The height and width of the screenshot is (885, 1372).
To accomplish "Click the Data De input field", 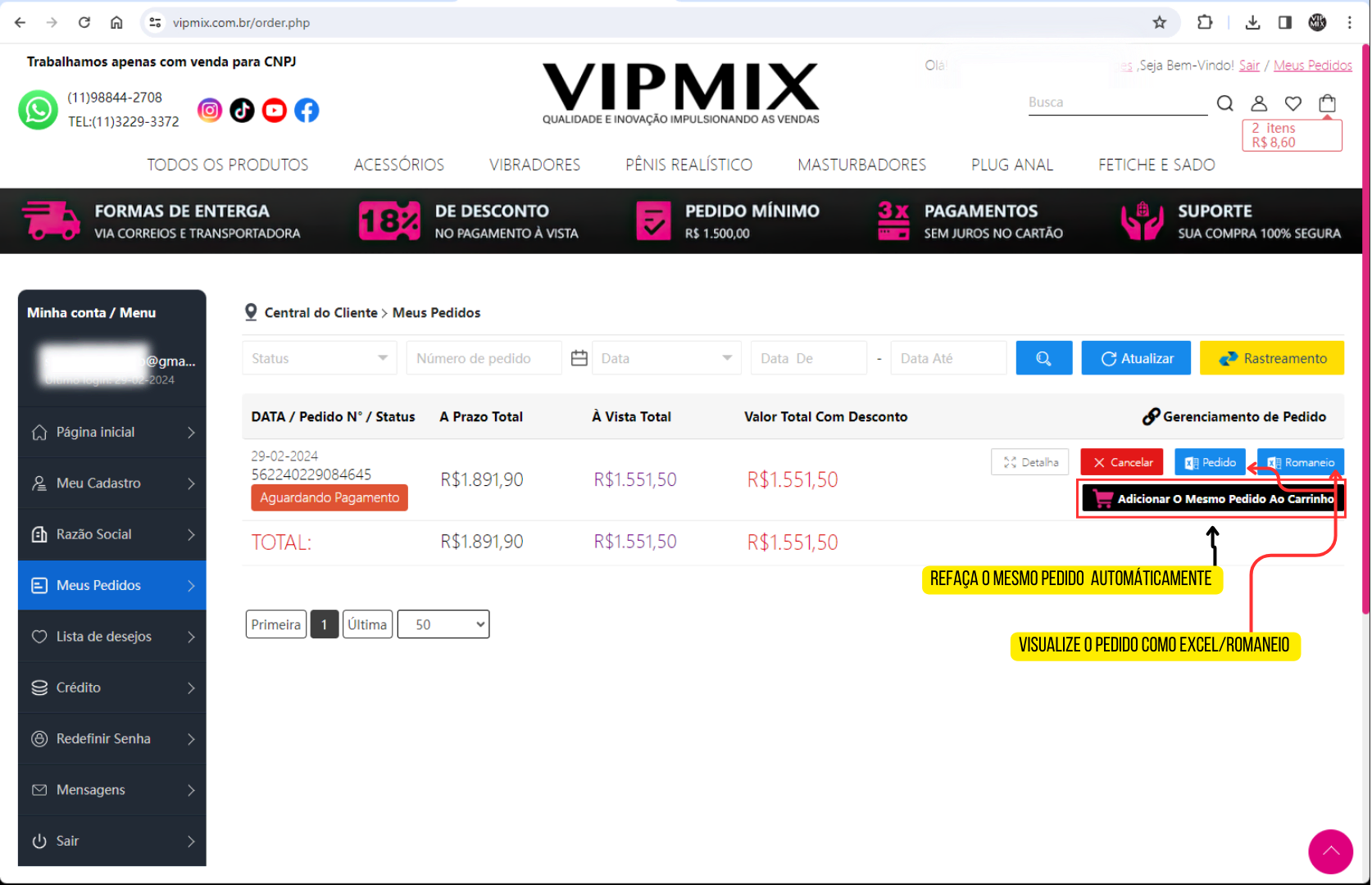I will 809,358.
